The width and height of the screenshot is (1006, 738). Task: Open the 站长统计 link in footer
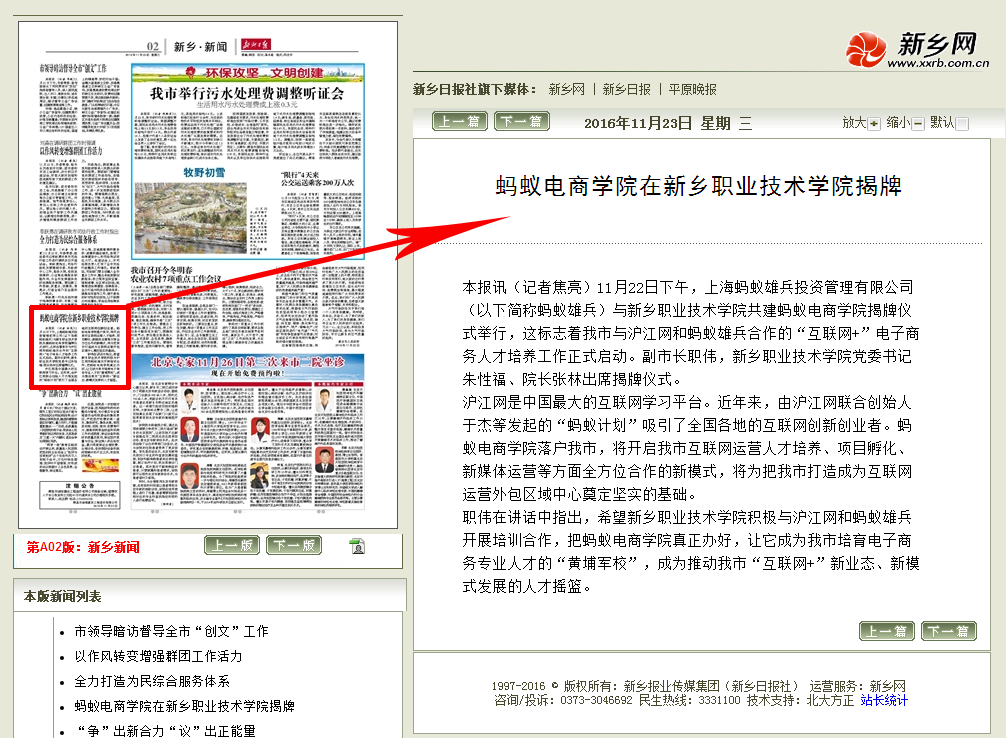[884, 700]
